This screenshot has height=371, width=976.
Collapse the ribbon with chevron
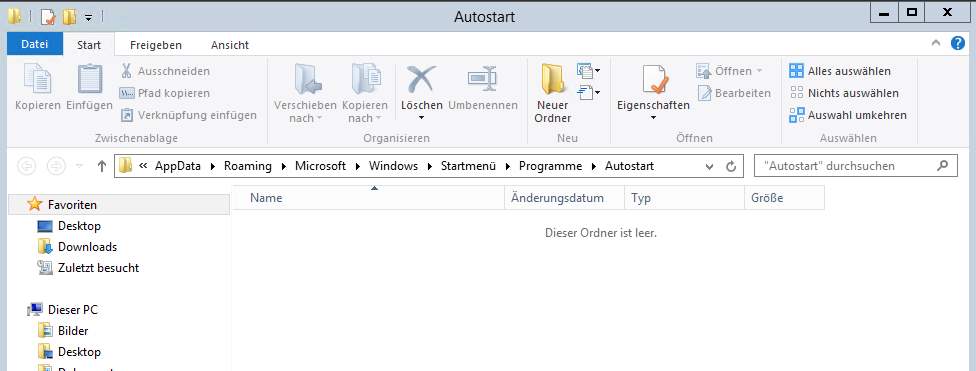point(936,44)
